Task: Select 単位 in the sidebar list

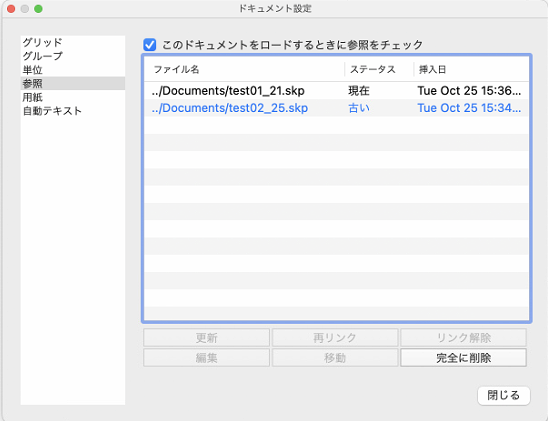Action: tap(73, 70)
